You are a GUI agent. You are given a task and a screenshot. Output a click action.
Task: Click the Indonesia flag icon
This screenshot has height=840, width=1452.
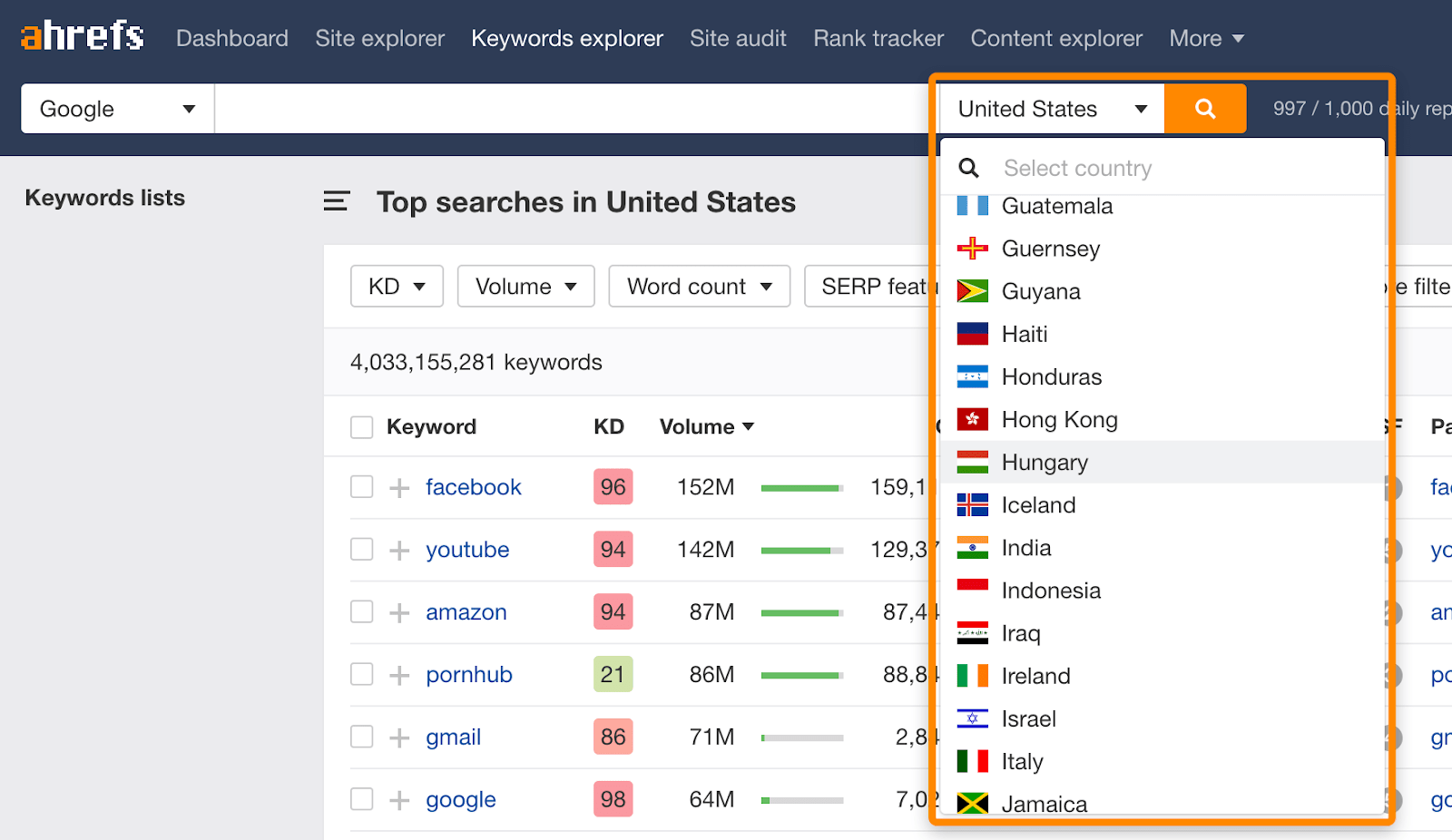(x=973, y=591)
